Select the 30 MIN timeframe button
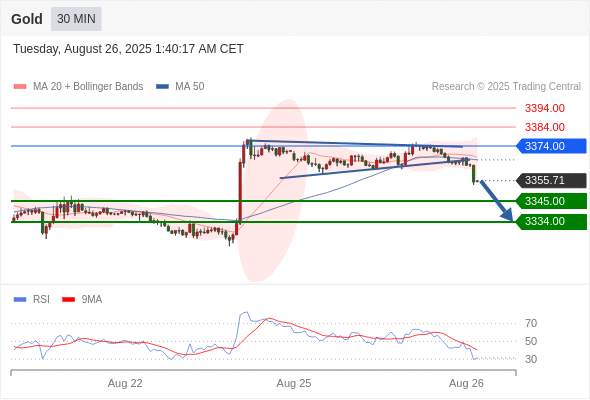 point(76,18)
